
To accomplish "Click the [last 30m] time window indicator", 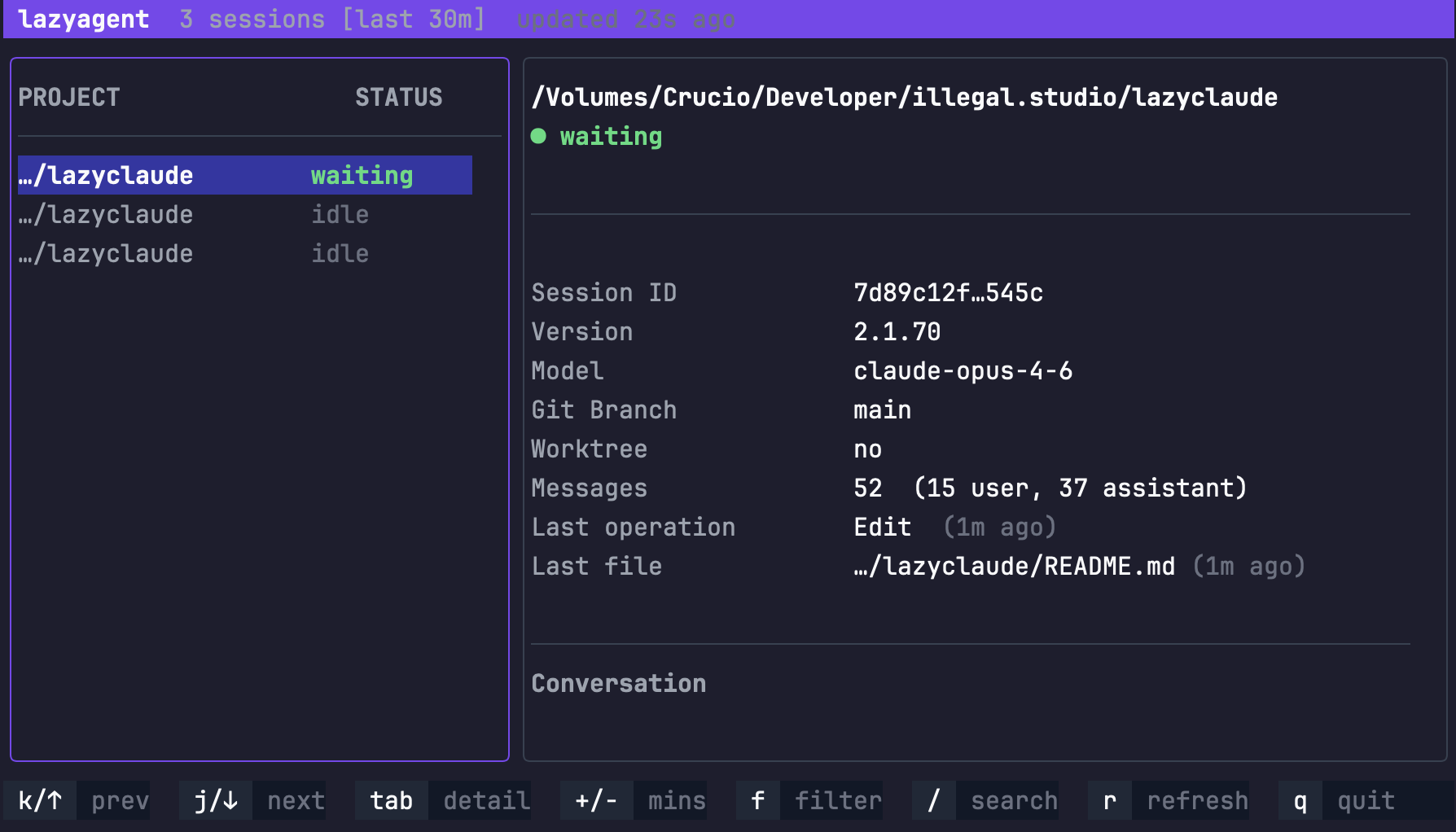I will tap(414, 19).
